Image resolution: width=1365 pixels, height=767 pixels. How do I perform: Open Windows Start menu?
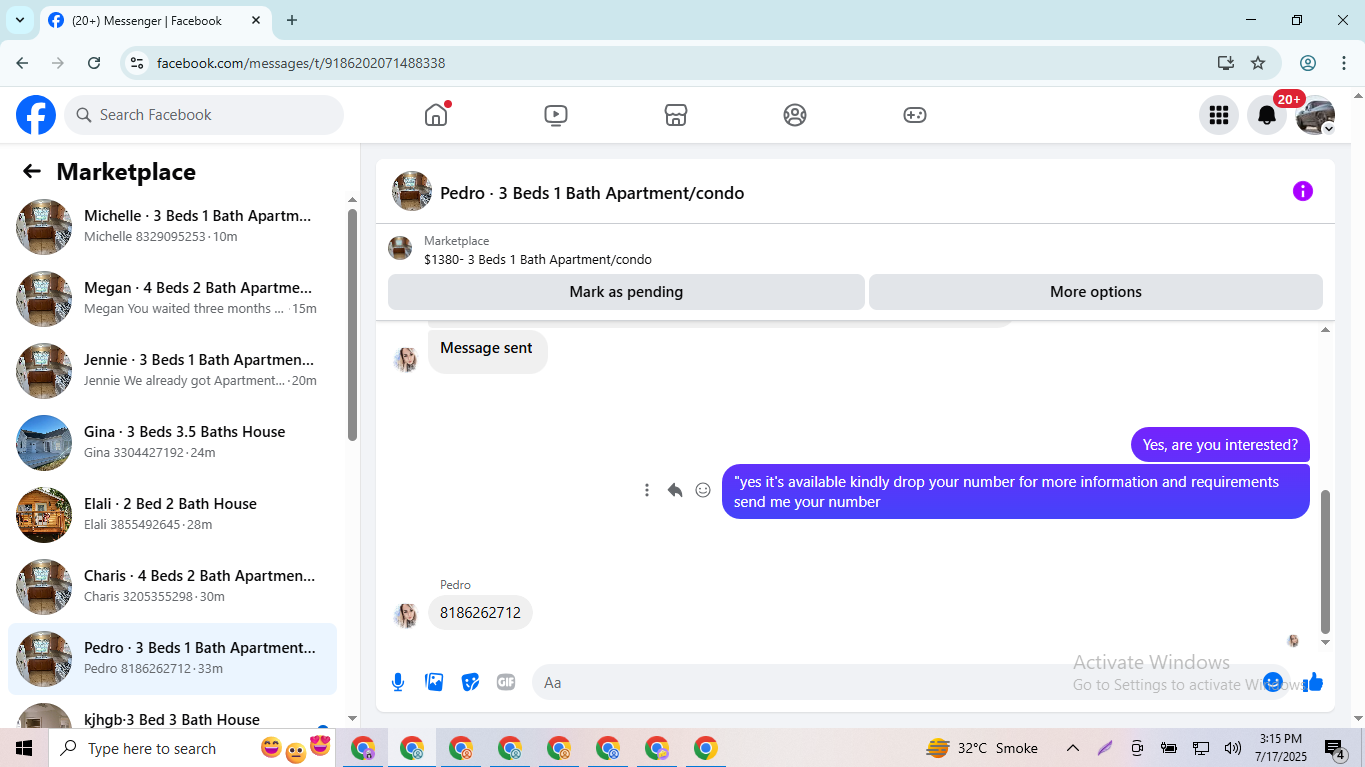click(x=24, y=748)
